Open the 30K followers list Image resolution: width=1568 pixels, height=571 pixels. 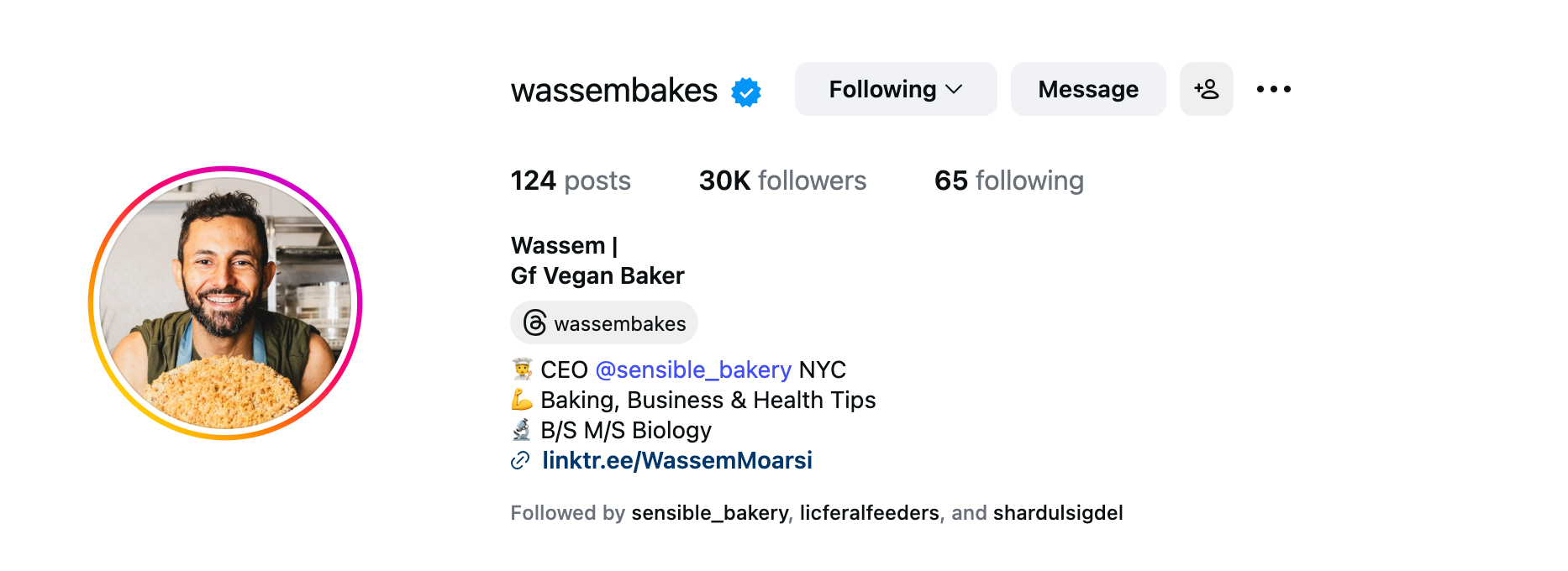[x=781, y=181]
